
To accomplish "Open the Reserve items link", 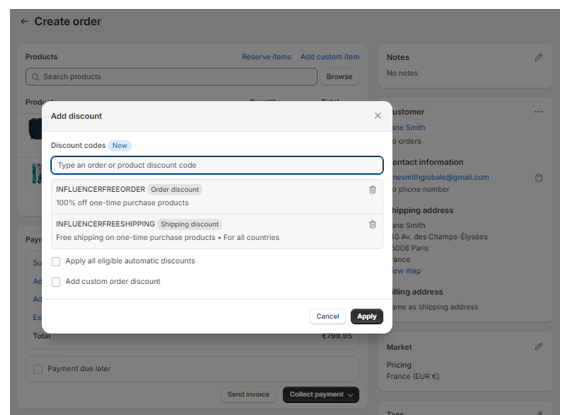I will [x=267, y=57].
